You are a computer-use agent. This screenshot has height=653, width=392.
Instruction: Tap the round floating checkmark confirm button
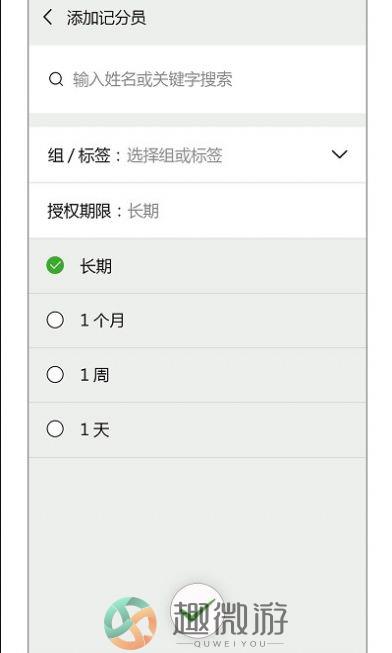point(197,609)
